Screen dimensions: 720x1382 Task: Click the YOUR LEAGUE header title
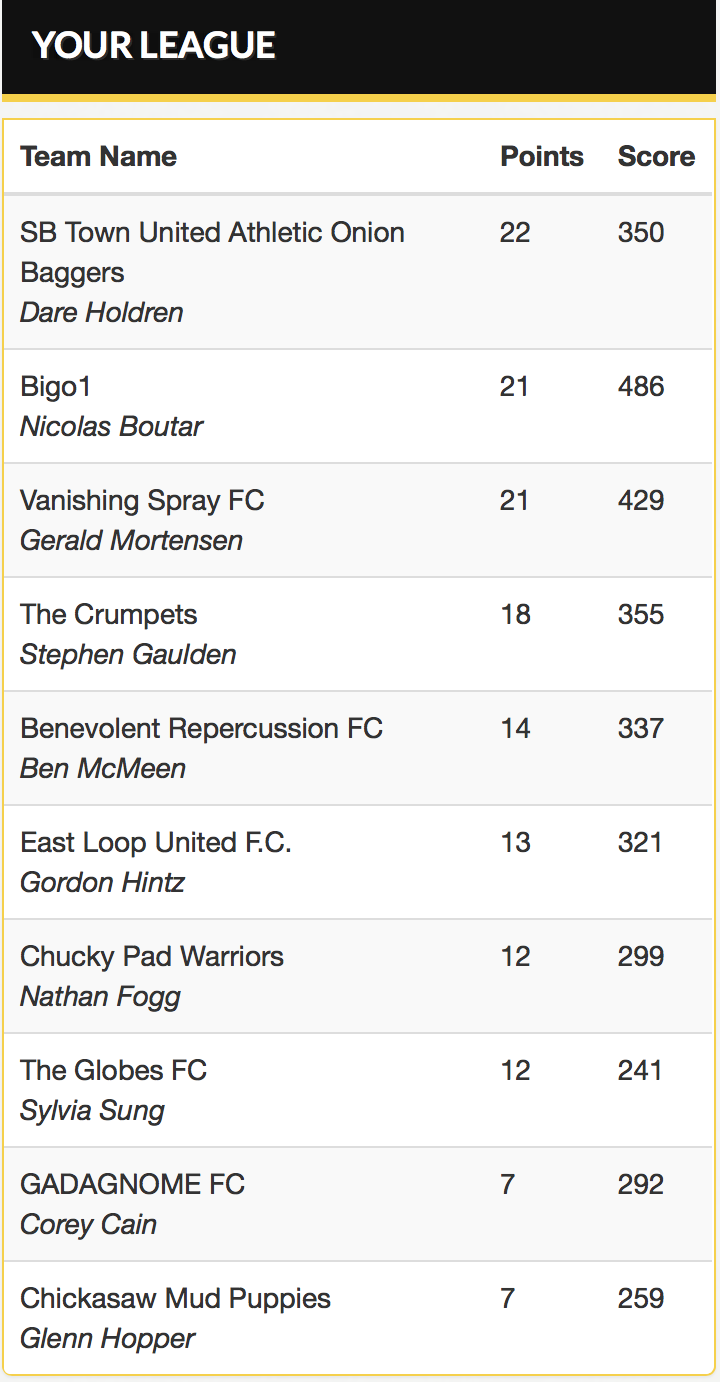click(x=153, y=45)
